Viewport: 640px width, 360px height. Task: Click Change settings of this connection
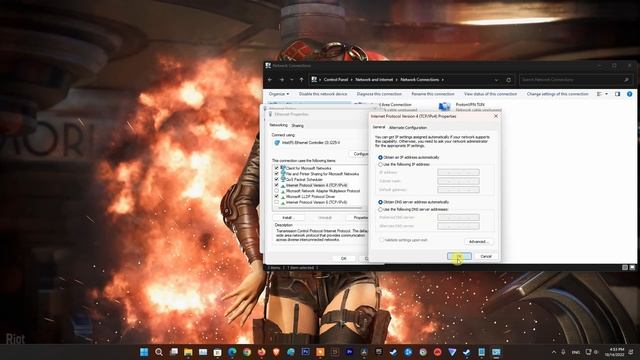(557, 94)
